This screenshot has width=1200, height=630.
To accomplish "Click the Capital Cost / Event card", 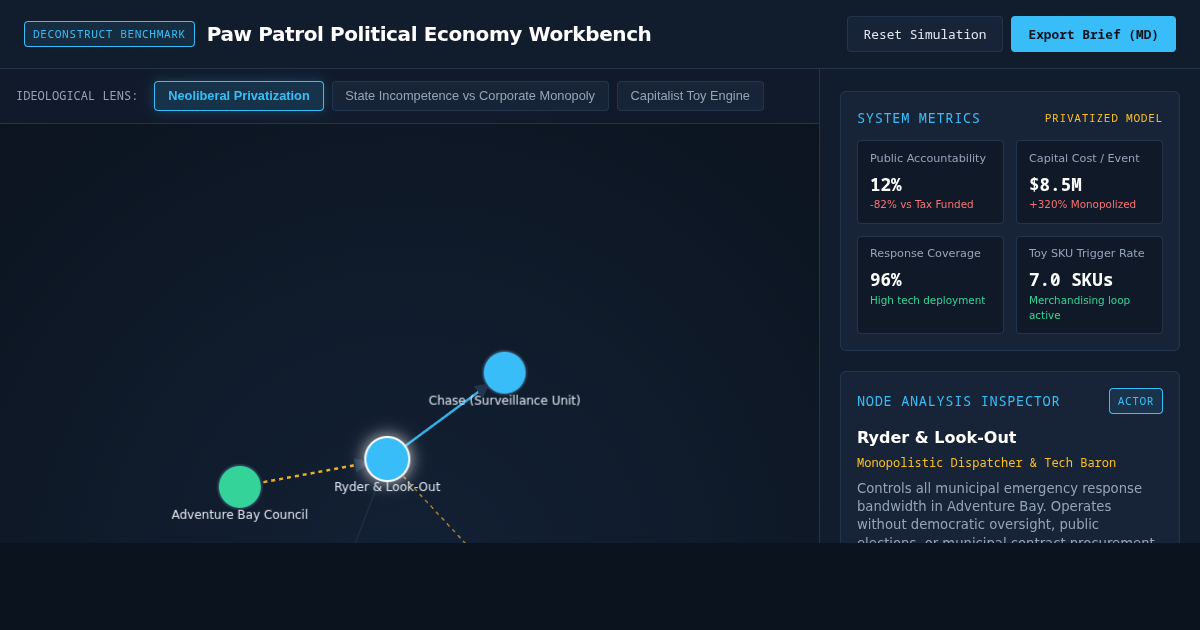I will pos(1089,182).
